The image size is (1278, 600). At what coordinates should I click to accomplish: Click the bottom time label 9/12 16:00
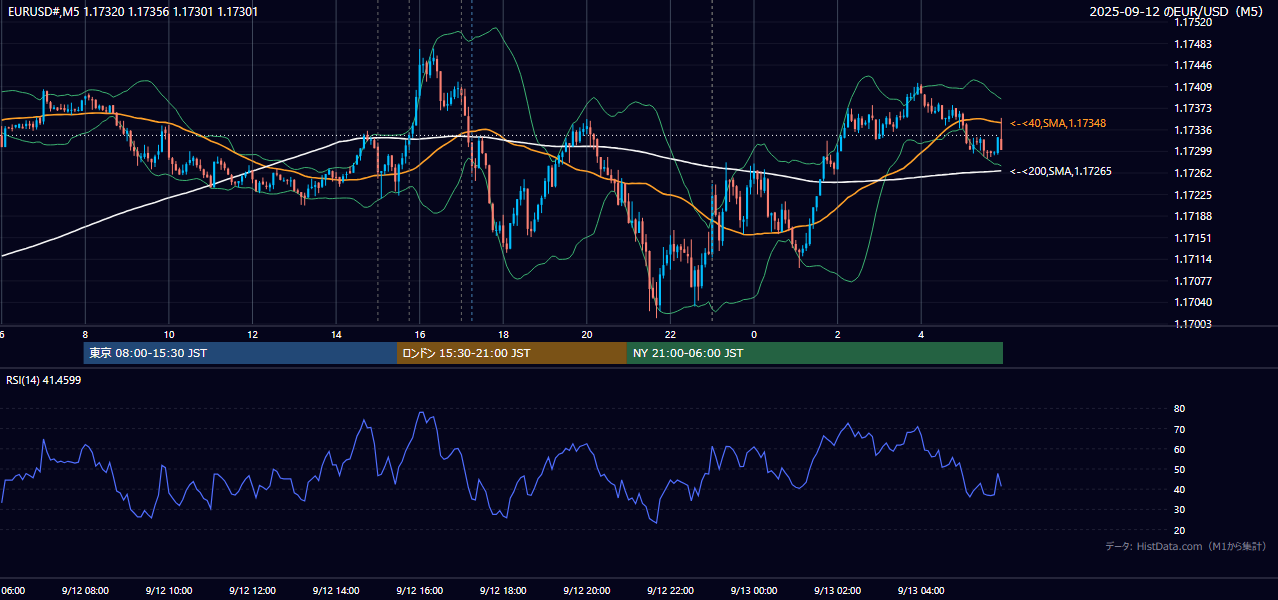coord(419,591)
